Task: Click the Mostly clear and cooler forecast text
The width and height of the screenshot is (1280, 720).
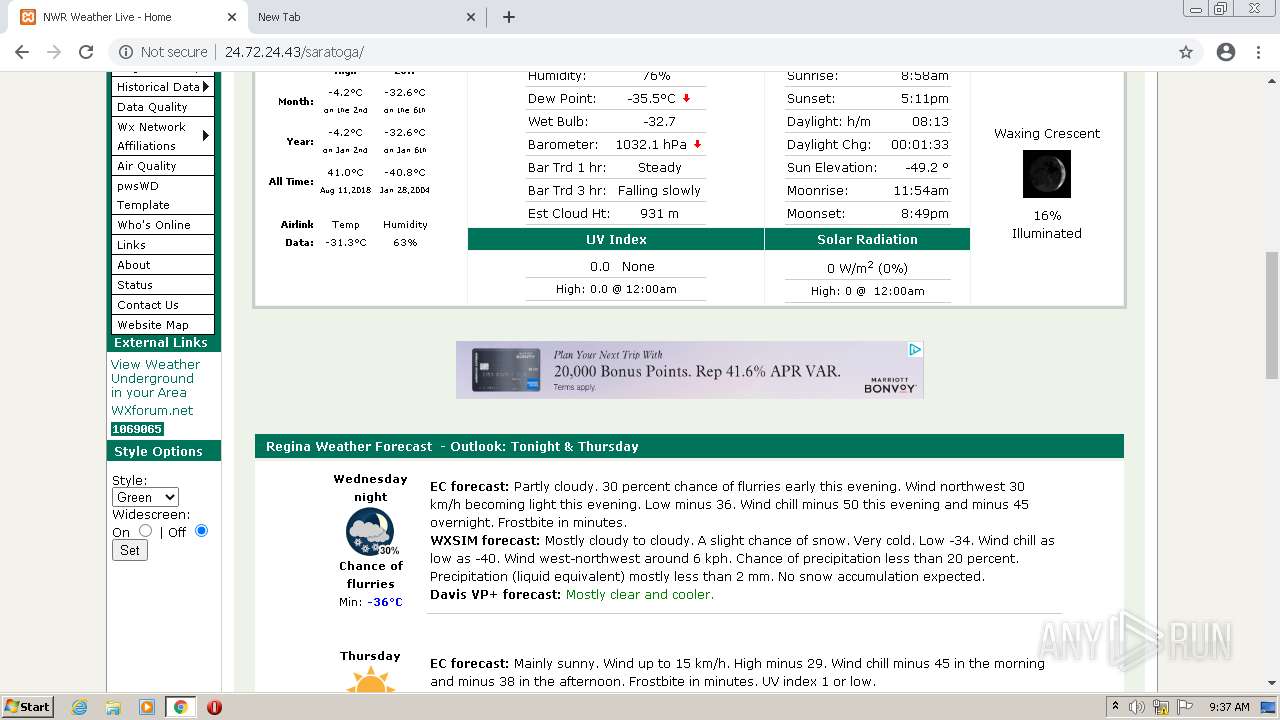Action: pos(640,595)
